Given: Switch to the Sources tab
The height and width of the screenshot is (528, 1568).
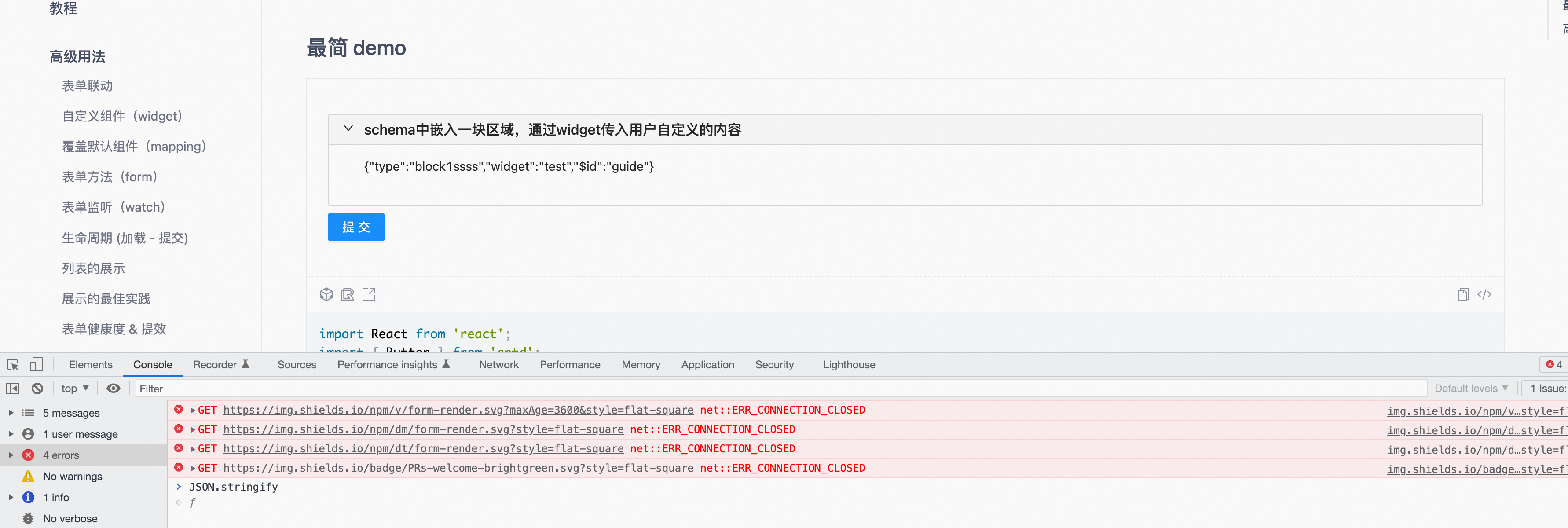Looking at the screenshot, I should pyautogui.click(x=297, y=364).
